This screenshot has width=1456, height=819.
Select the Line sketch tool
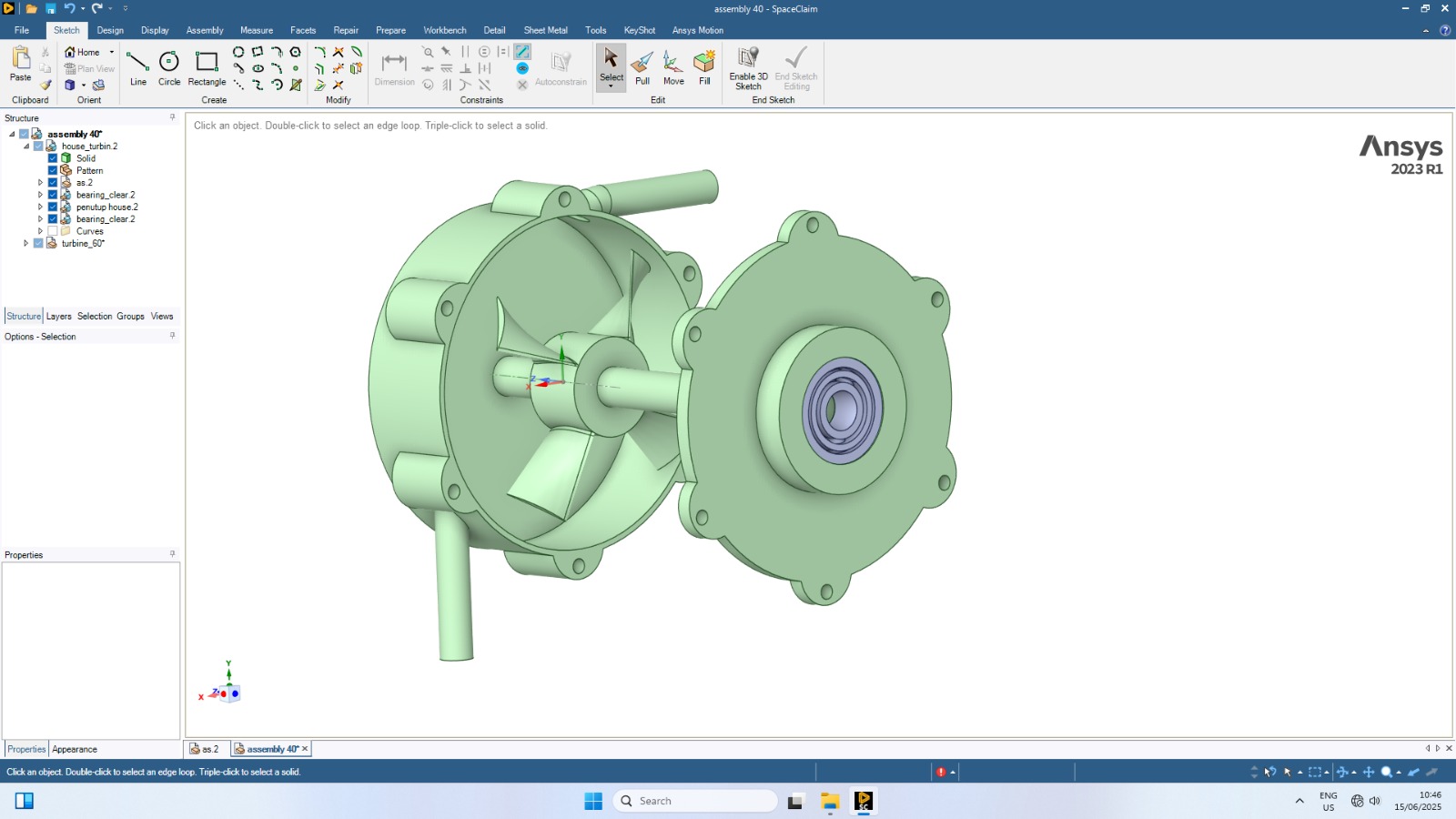[137, 67]
